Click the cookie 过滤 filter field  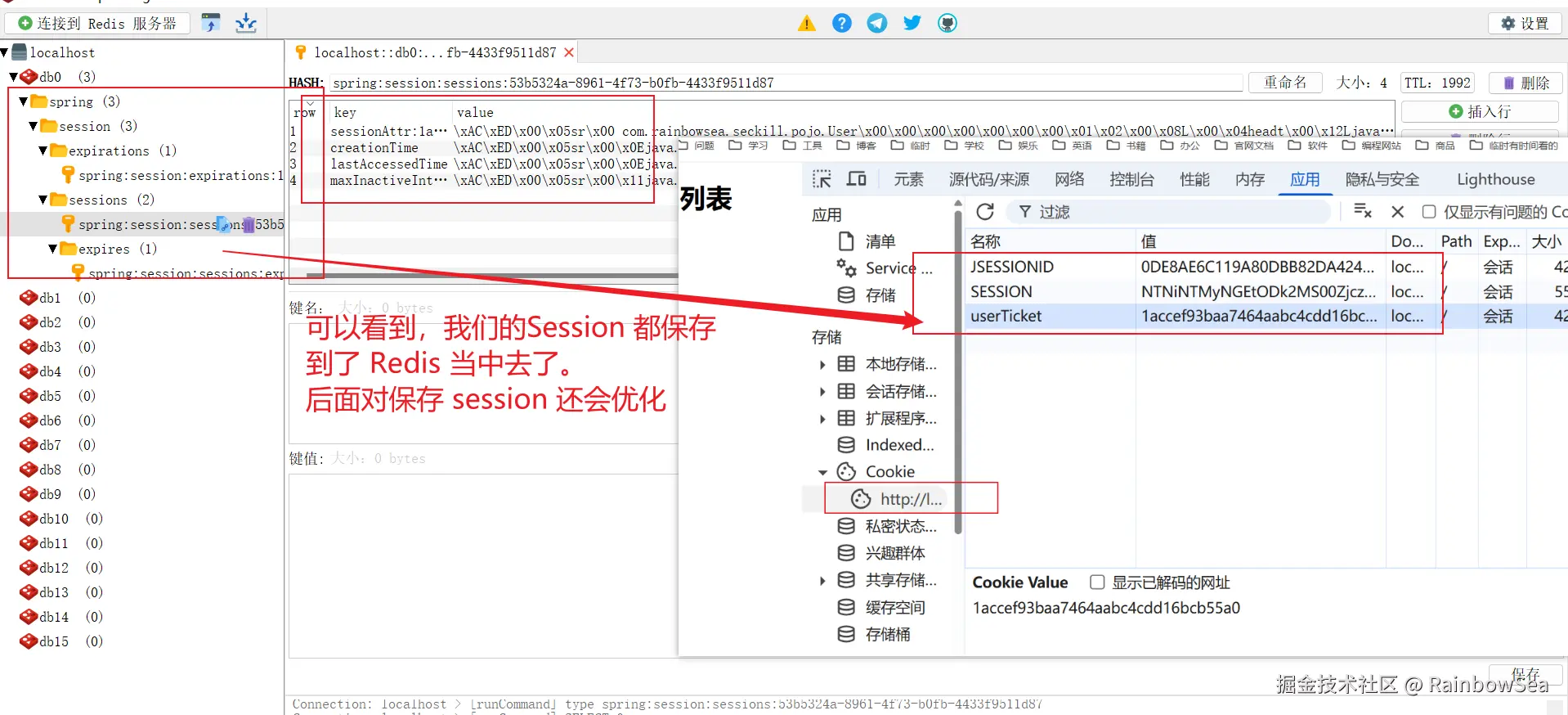(1171, 212)
